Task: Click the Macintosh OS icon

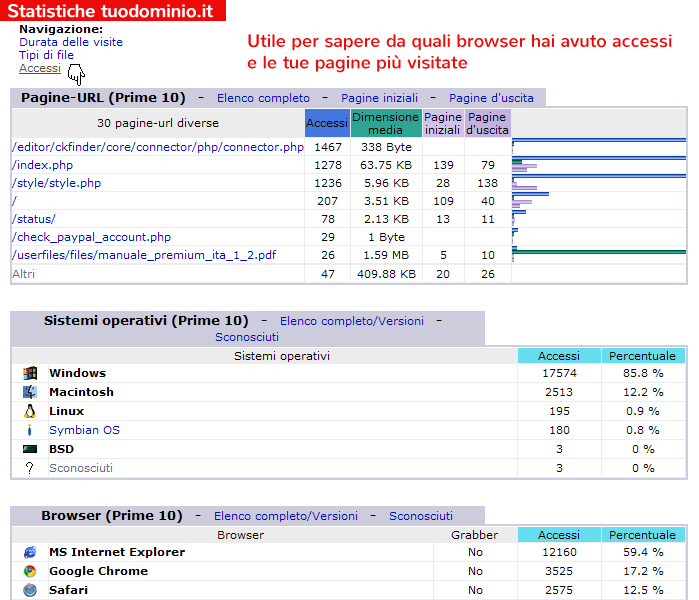Action: click(x=30, y=392)
